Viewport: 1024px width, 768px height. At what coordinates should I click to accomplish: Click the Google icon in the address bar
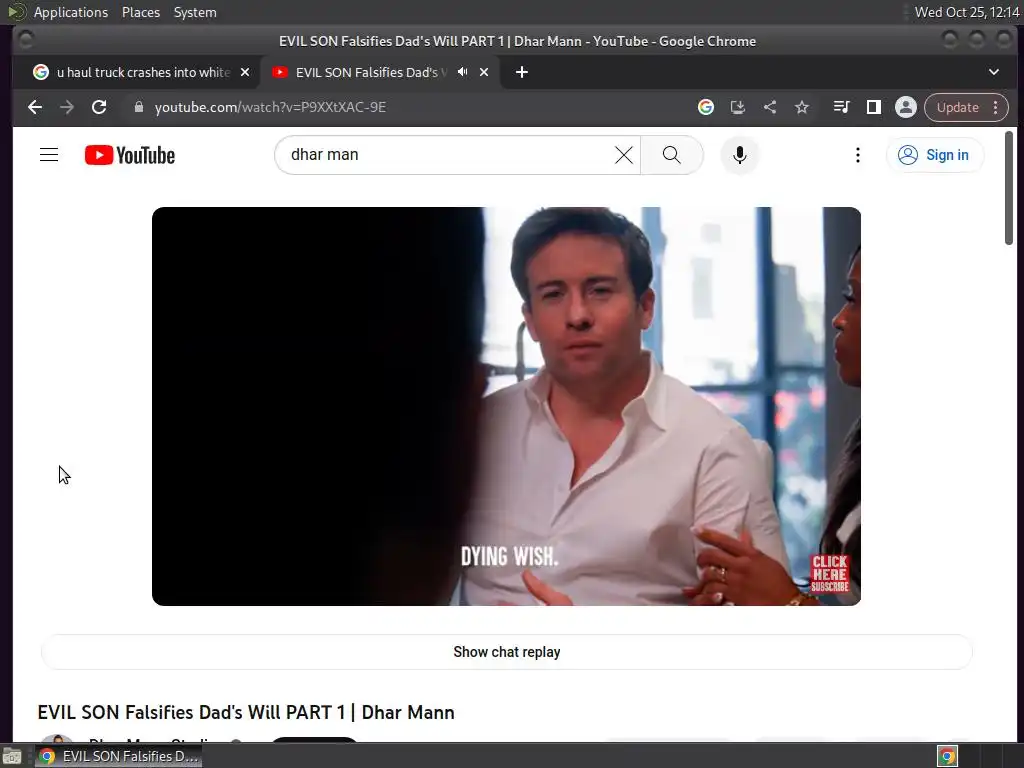pyautogui.click(x=705, y=107)
